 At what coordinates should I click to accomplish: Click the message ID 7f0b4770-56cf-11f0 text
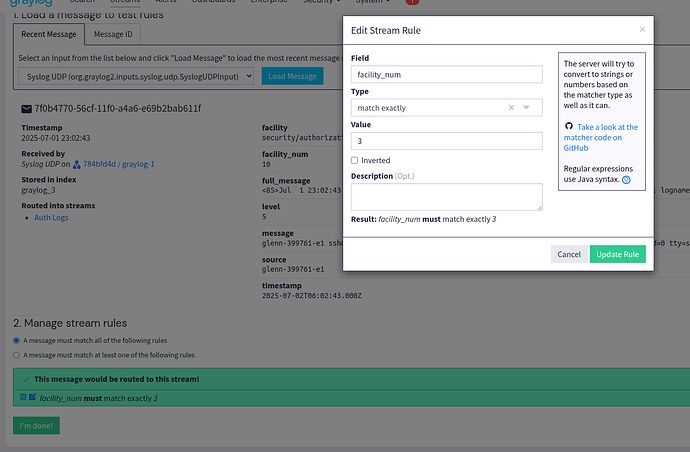coord(117,108)
